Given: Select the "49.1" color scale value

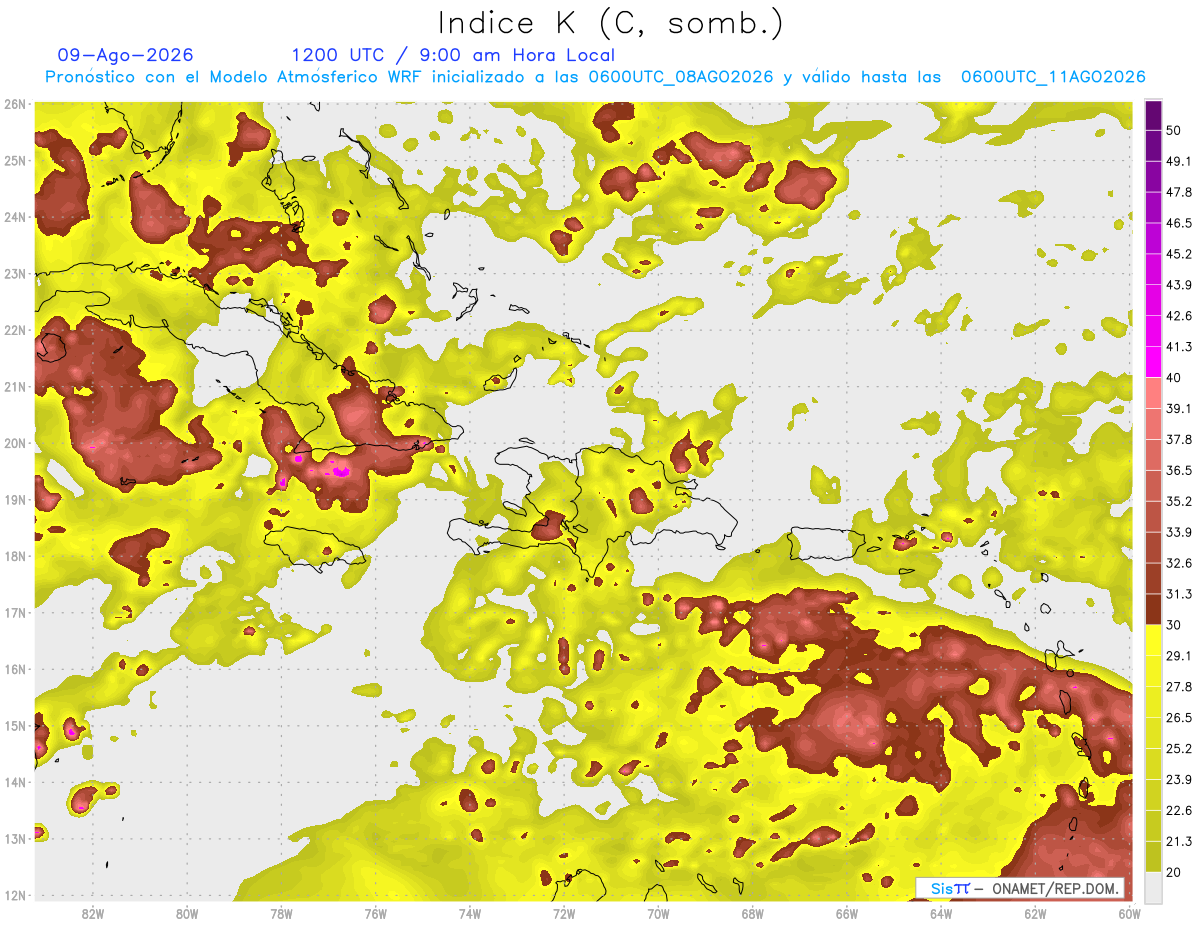Looking at the screenshot, I should tap(1179, 161).
